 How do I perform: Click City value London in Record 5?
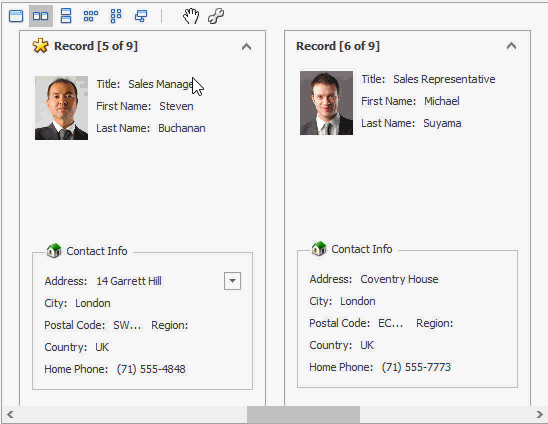(x=93, y=303)
